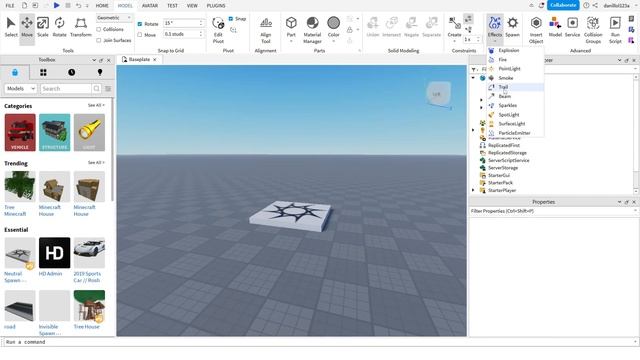The image size is (640, 360).
Task: Open the Toolbox panel options dropdown arrow
Action: (94, 60)
